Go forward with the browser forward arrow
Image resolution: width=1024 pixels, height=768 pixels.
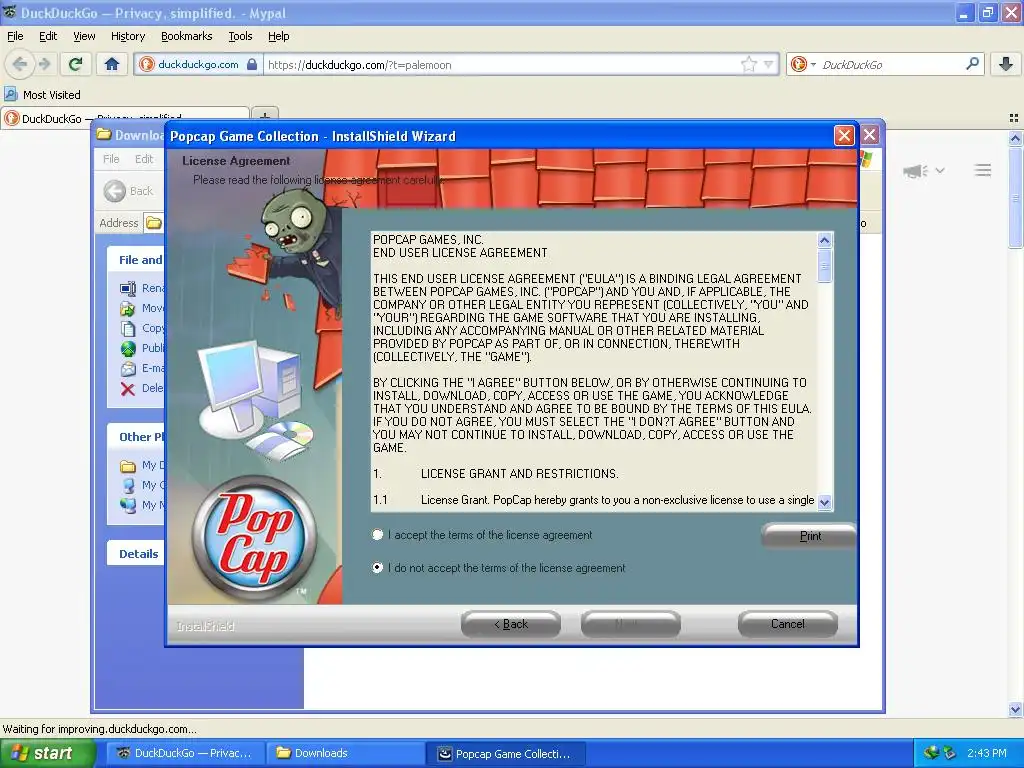click(44, 64)
